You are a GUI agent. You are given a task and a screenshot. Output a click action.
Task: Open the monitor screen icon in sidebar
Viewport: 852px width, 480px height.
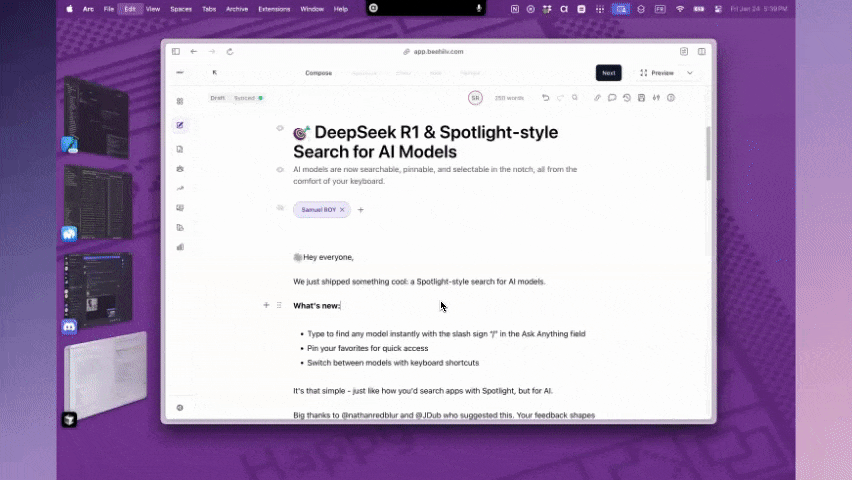(x=180, y=208)
